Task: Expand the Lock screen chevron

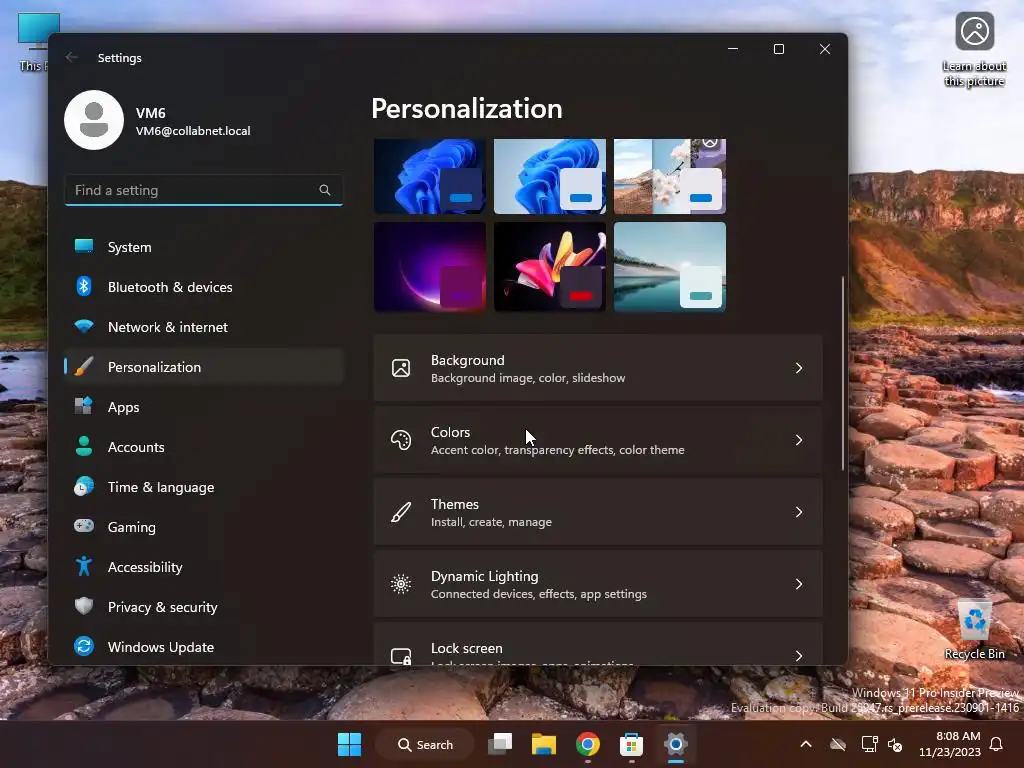Action: pos(799,656)
